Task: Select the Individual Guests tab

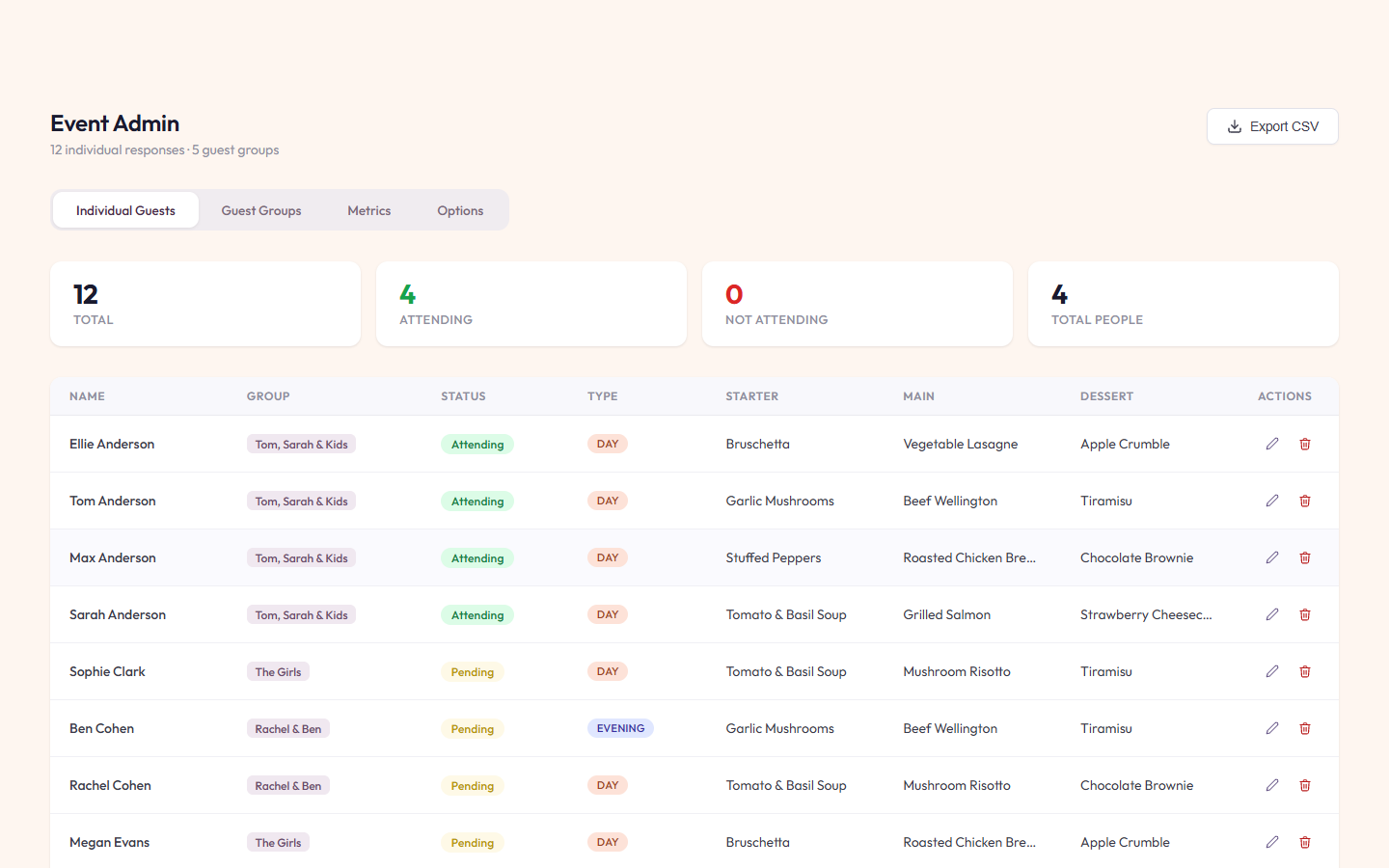Action: click(125, 210)
